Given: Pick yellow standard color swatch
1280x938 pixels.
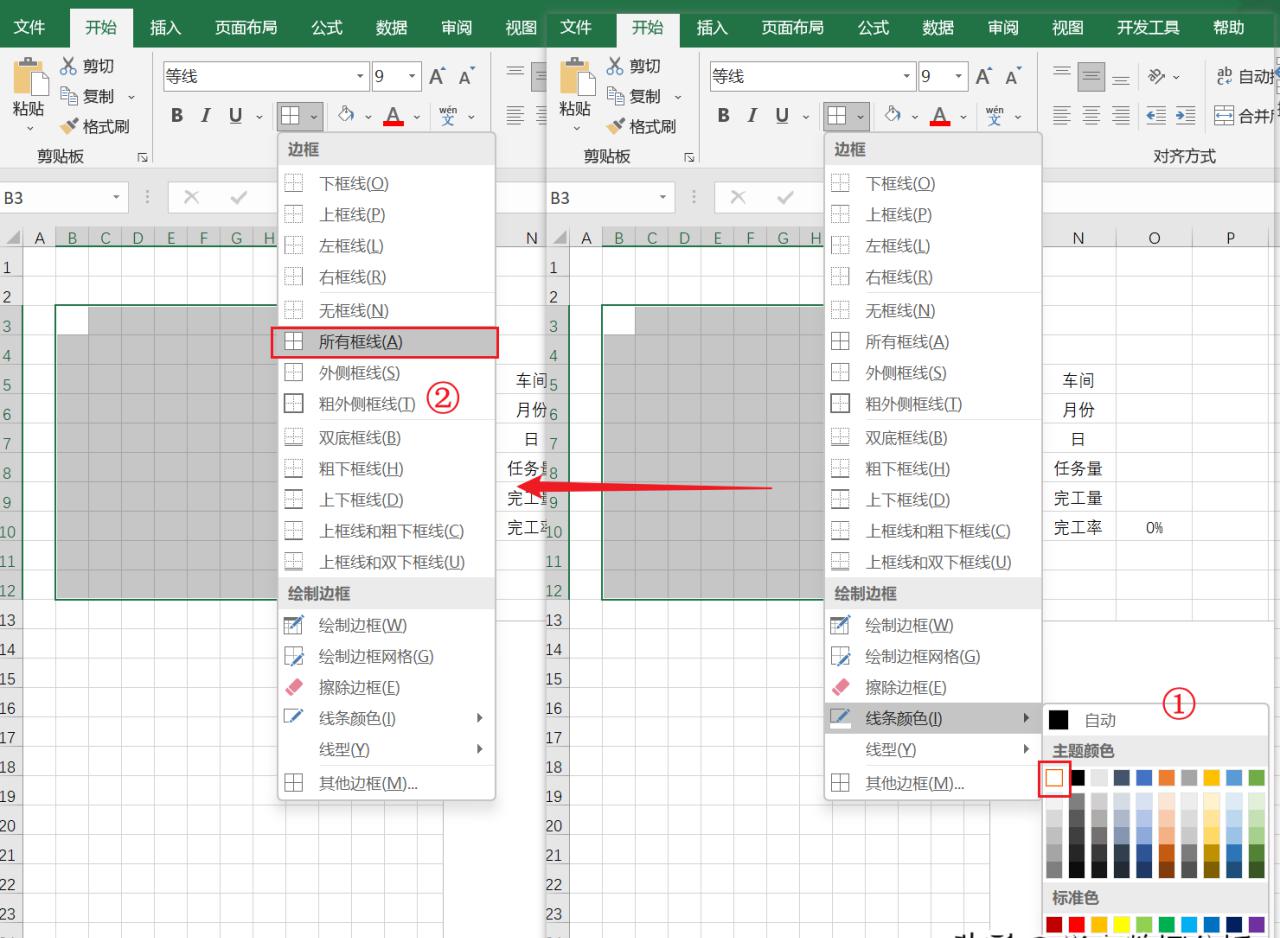Looking at the screenshot, I should [x=1122, y=924].
